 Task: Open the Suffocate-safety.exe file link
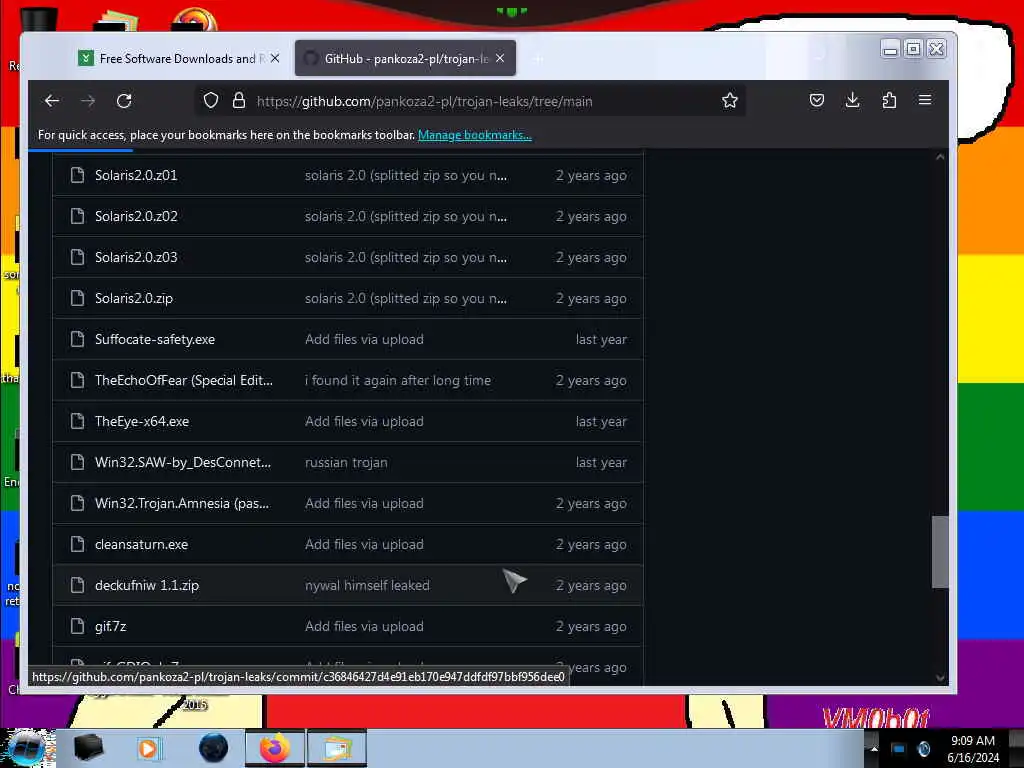click(155, 339)
